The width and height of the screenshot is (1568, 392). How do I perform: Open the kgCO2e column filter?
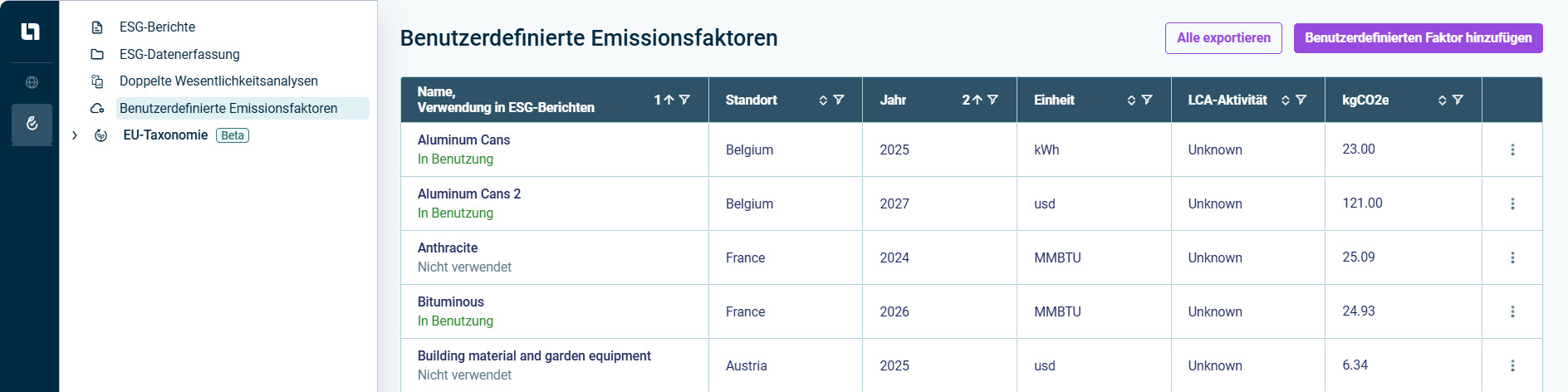click(1458, 100)
